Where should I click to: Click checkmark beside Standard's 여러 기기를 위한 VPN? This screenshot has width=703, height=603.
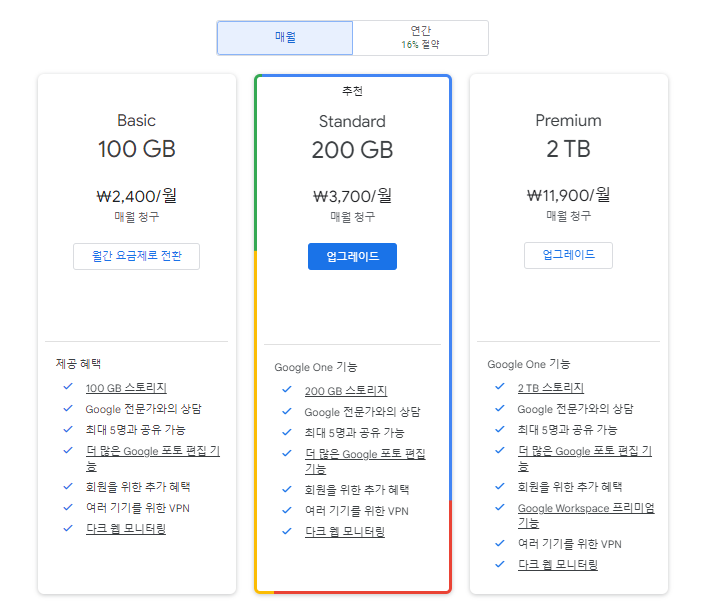click(x=287, y=511)
